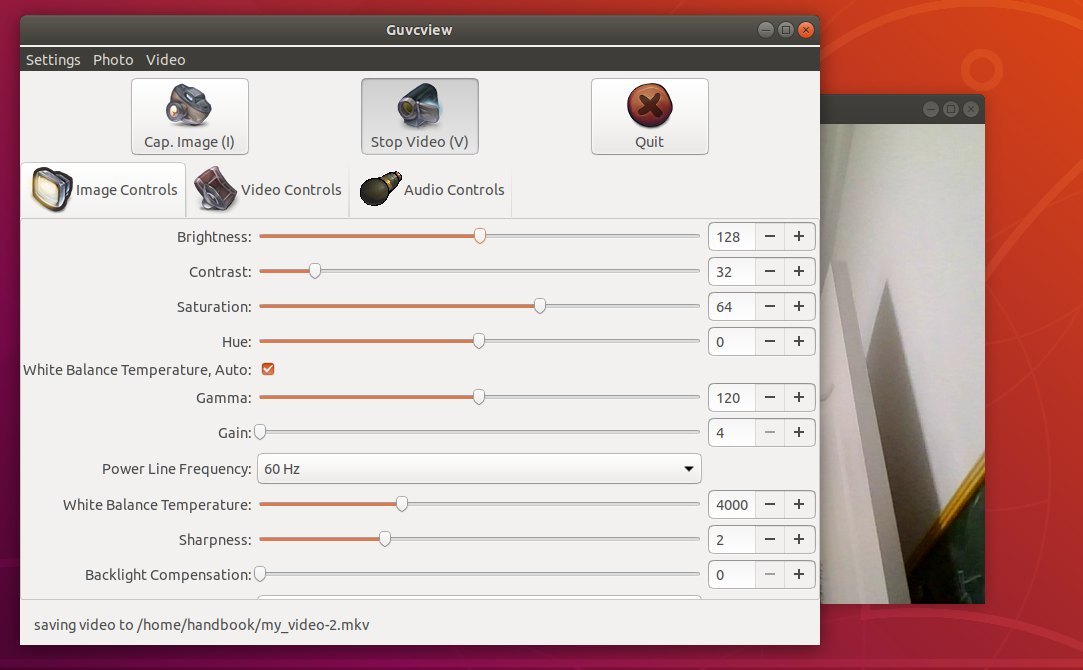Click the Gain value field showing 4
This screenshot has width=1083, height=670.
732,432
